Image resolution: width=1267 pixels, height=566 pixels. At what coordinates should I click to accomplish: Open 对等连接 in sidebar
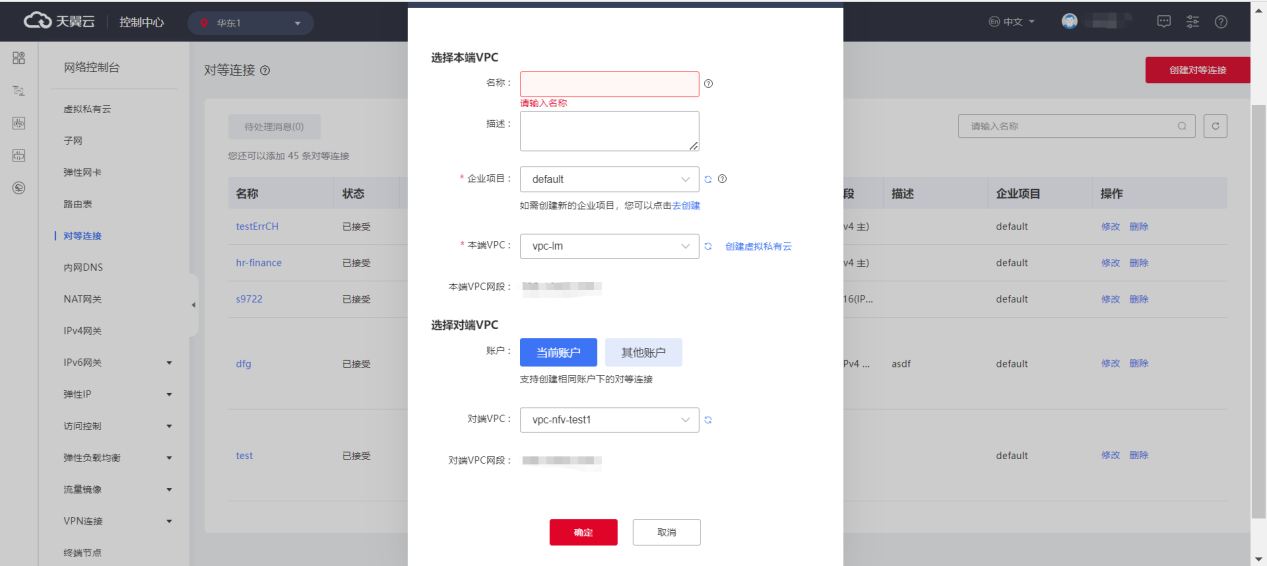coord(82,236)
